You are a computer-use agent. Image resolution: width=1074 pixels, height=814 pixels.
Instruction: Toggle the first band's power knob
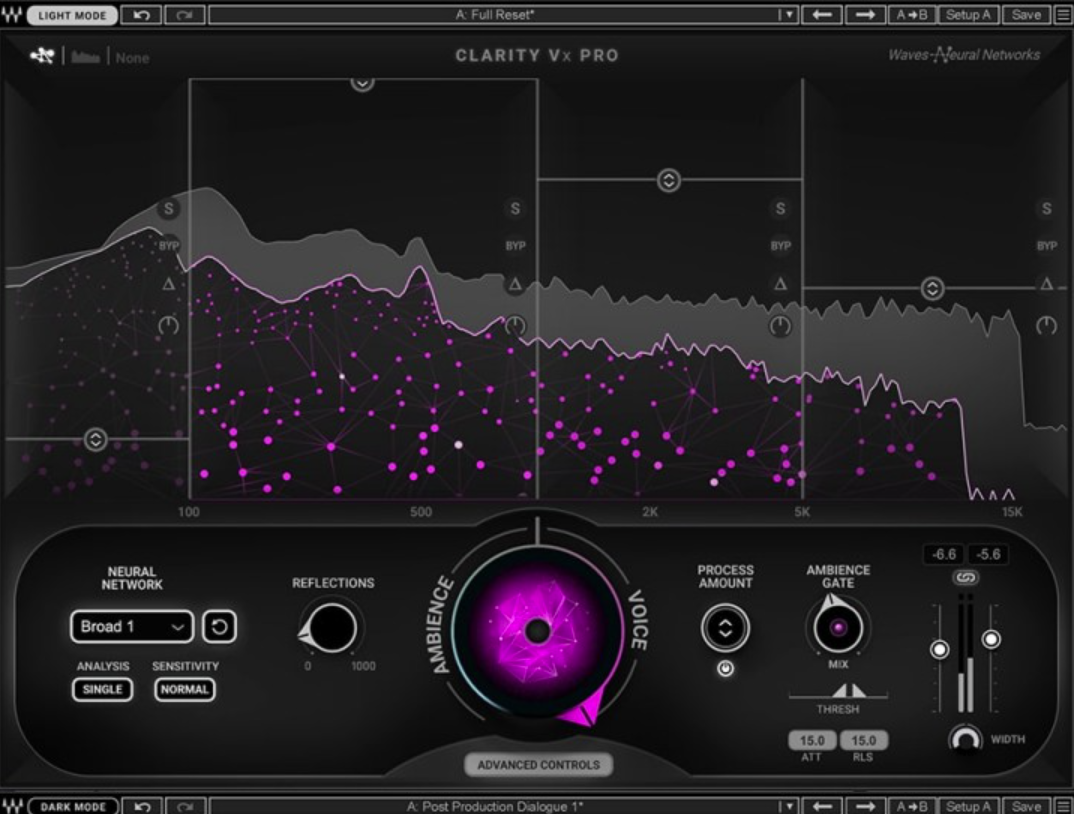pyautogui.click(x=168, y=325)
